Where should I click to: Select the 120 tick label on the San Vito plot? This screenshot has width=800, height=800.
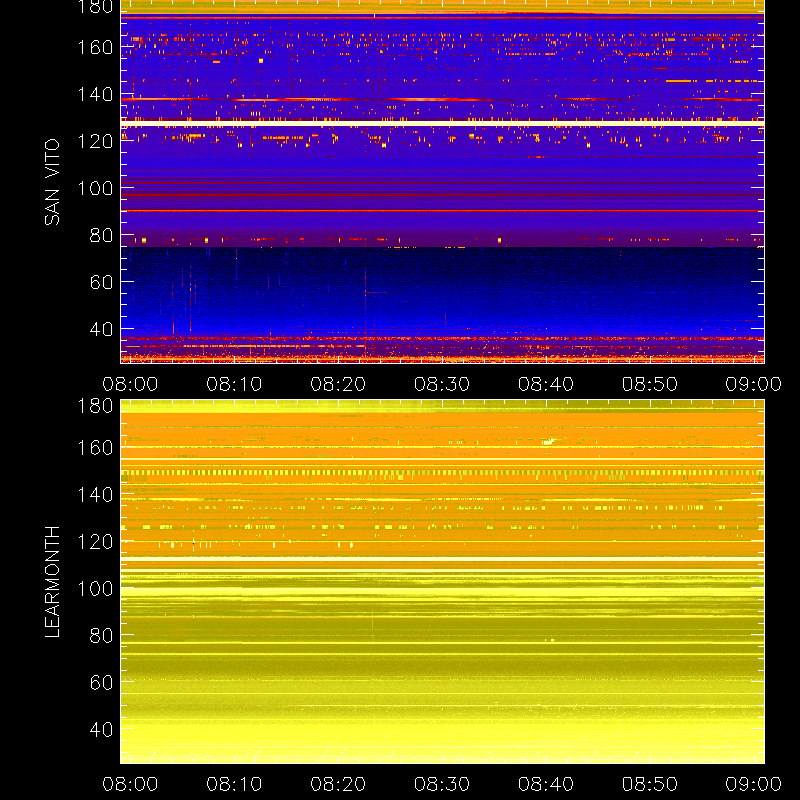(x=95, y=141)
